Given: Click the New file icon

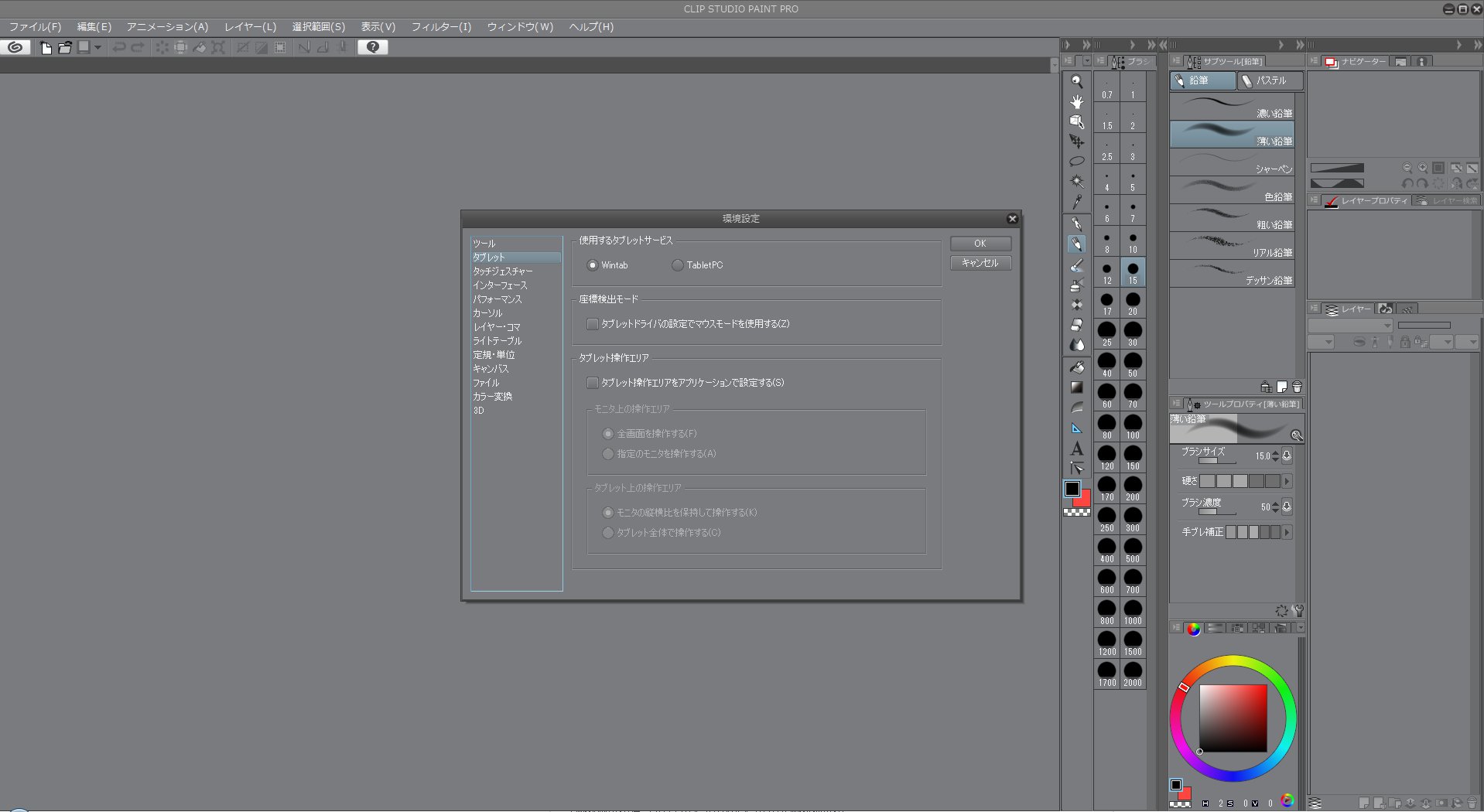Looking at the screenshot, I should click(x=46, y=48).
